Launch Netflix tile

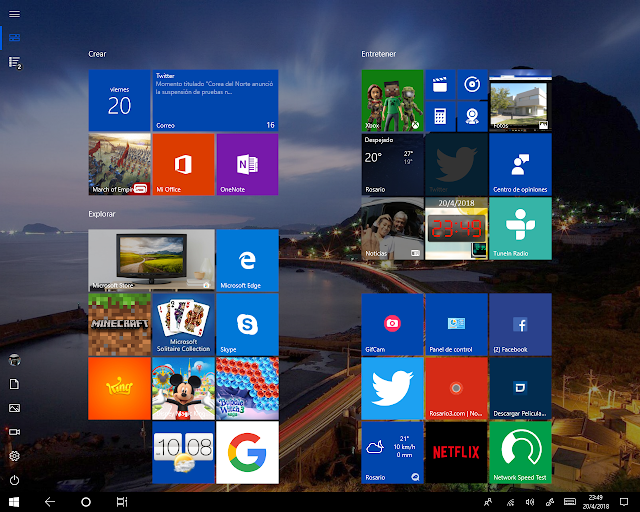click(456, 452)
